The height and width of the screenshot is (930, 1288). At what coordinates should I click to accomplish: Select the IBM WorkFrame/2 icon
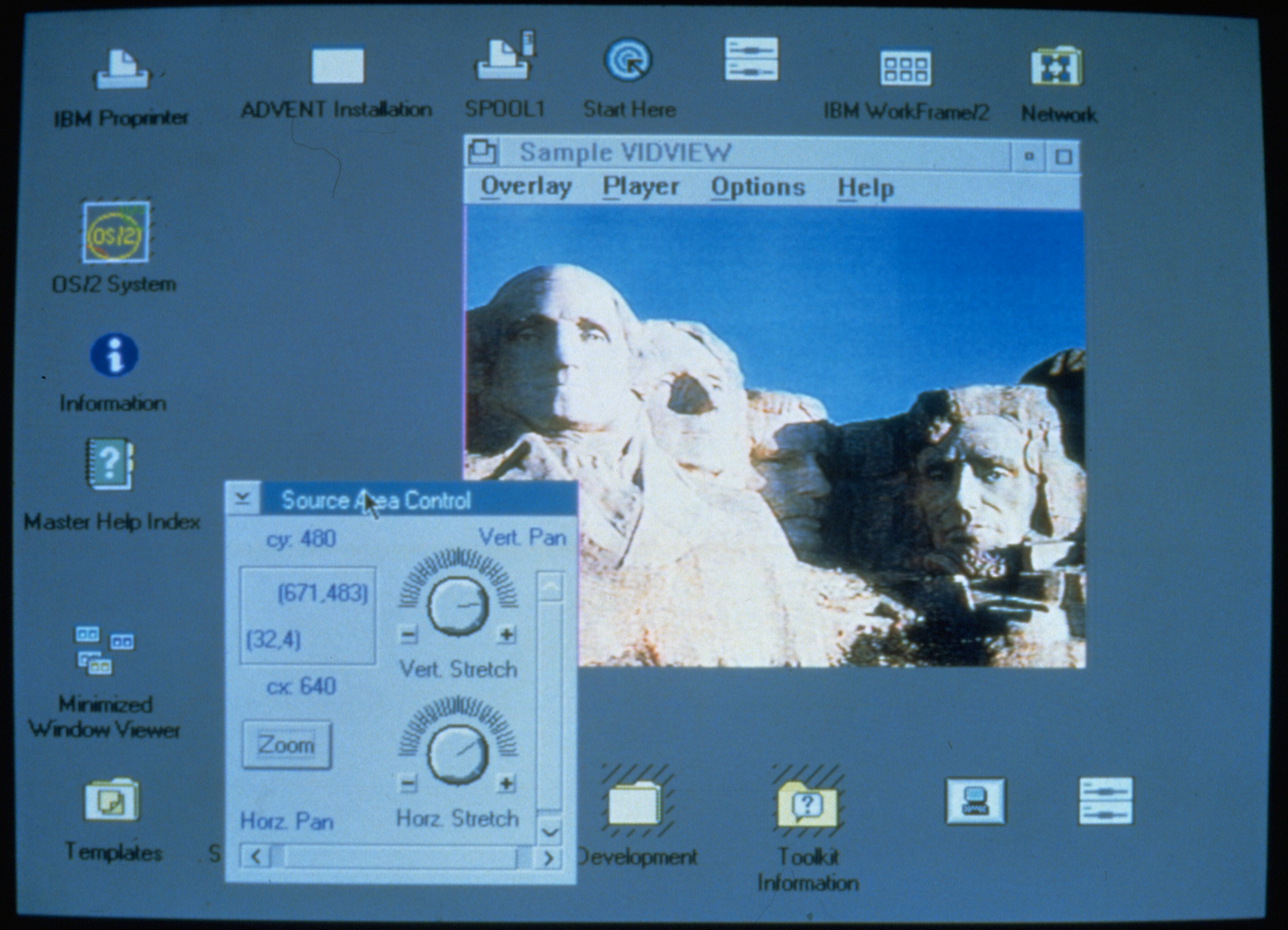pyautogui.click(x=906, y=68)
